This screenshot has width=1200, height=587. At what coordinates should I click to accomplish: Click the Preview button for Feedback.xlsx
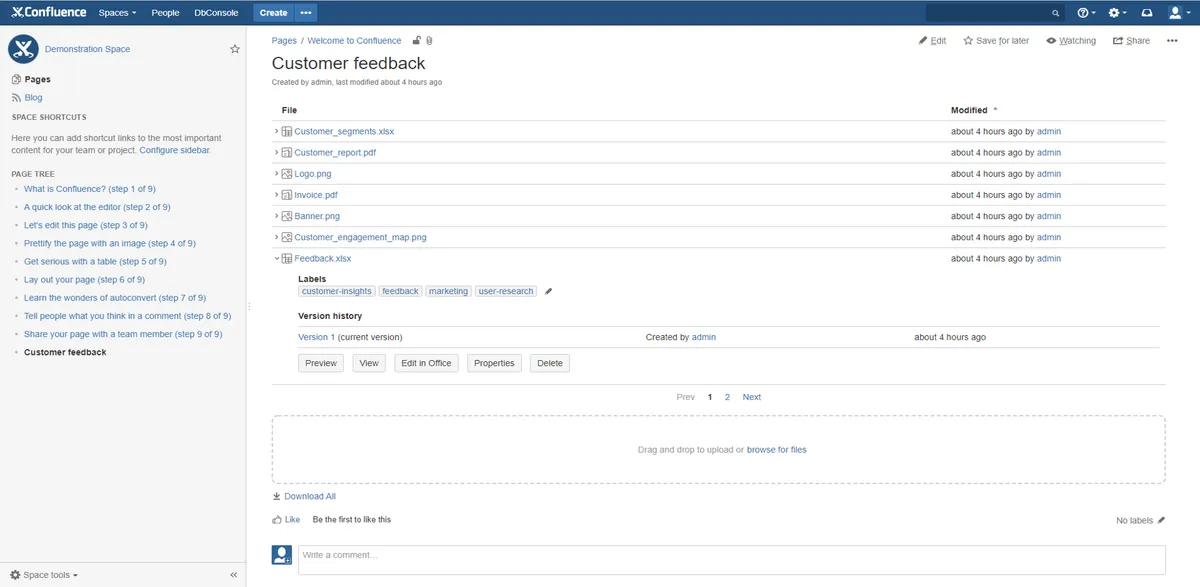coord(321,363)
